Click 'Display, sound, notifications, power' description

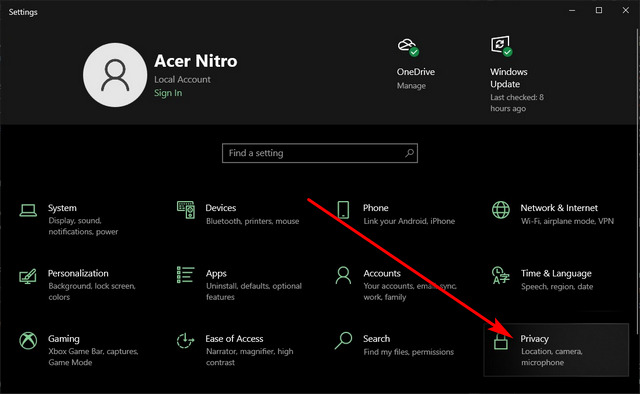pyautogui.click(x=83, y=226)
